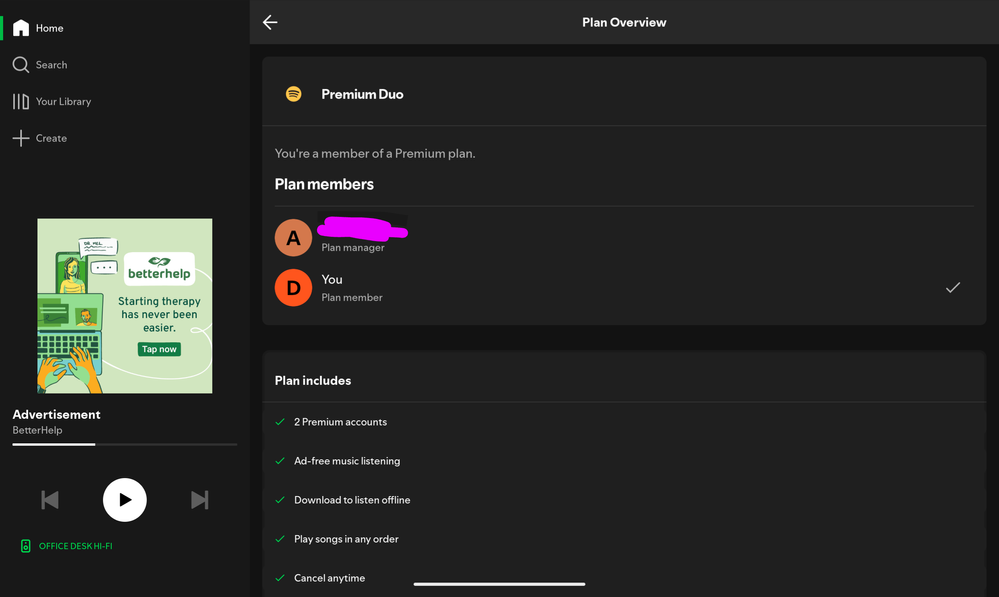Skip to the next track
Viewport: 999px width, 597px height.
[199, 500]
